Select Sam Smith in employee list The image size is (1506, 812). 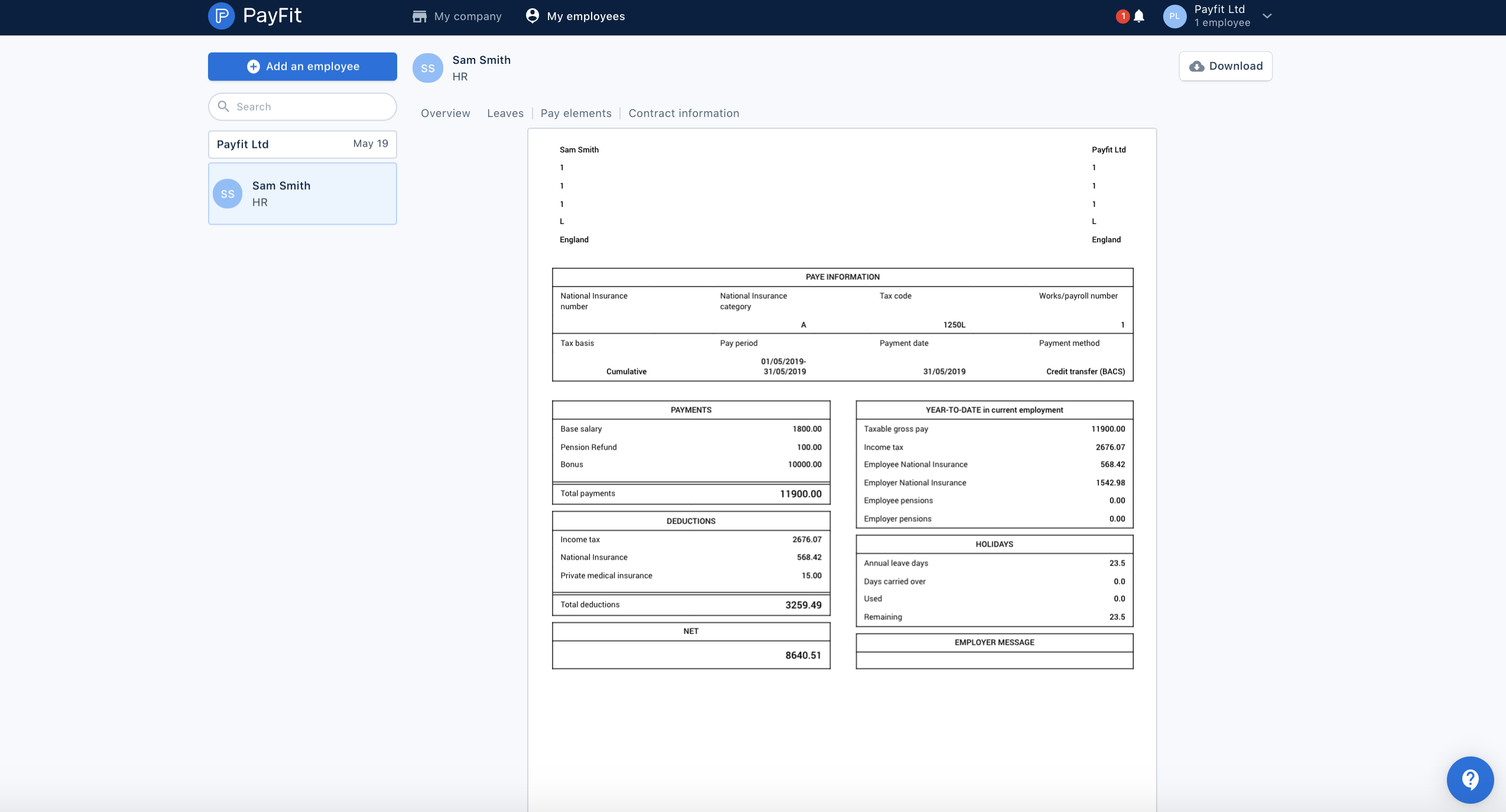303,194
